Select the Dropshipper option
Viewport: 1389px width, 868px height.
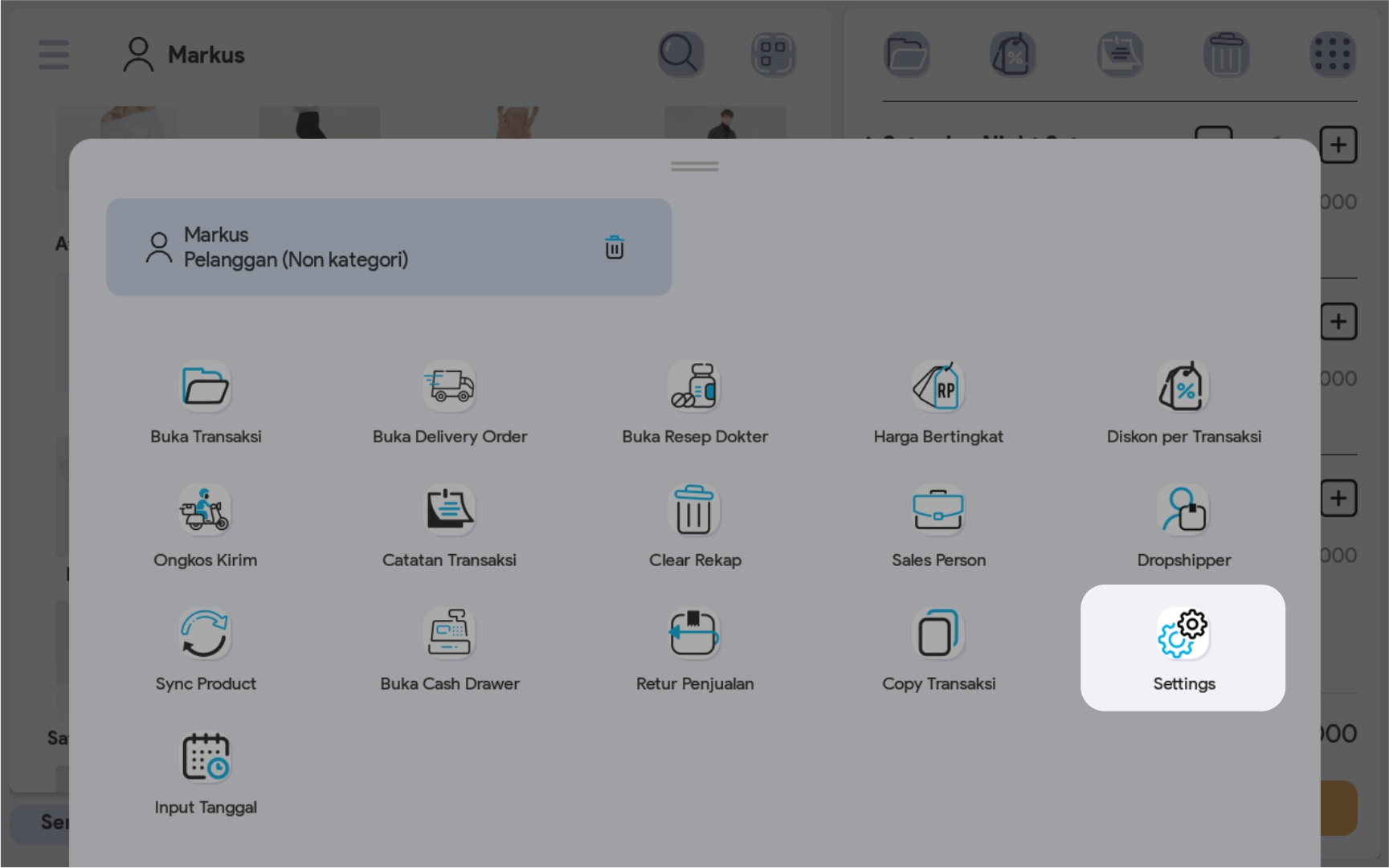pyautogui.click(x=1183, y=511)
